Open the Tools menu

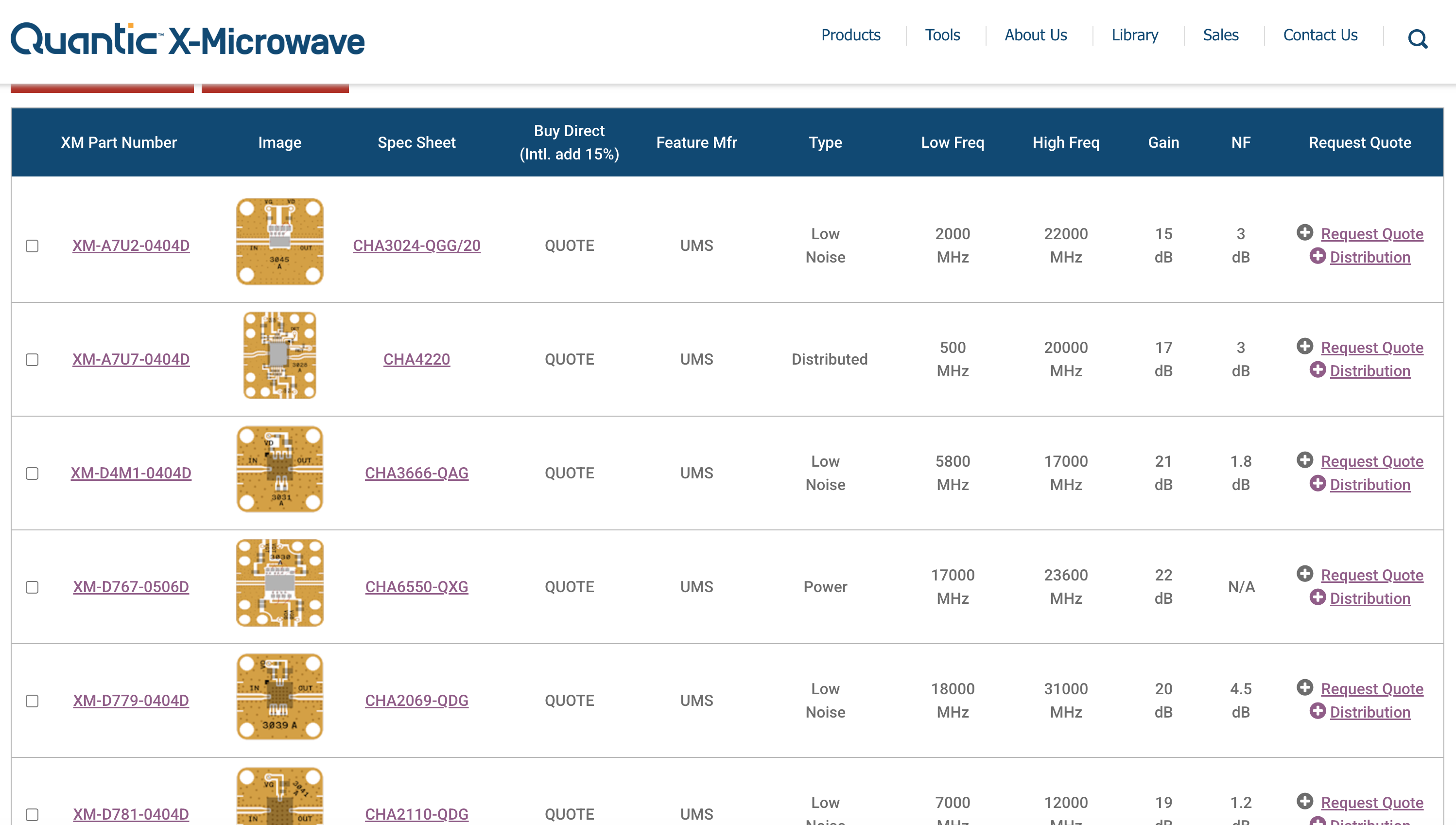942,35
